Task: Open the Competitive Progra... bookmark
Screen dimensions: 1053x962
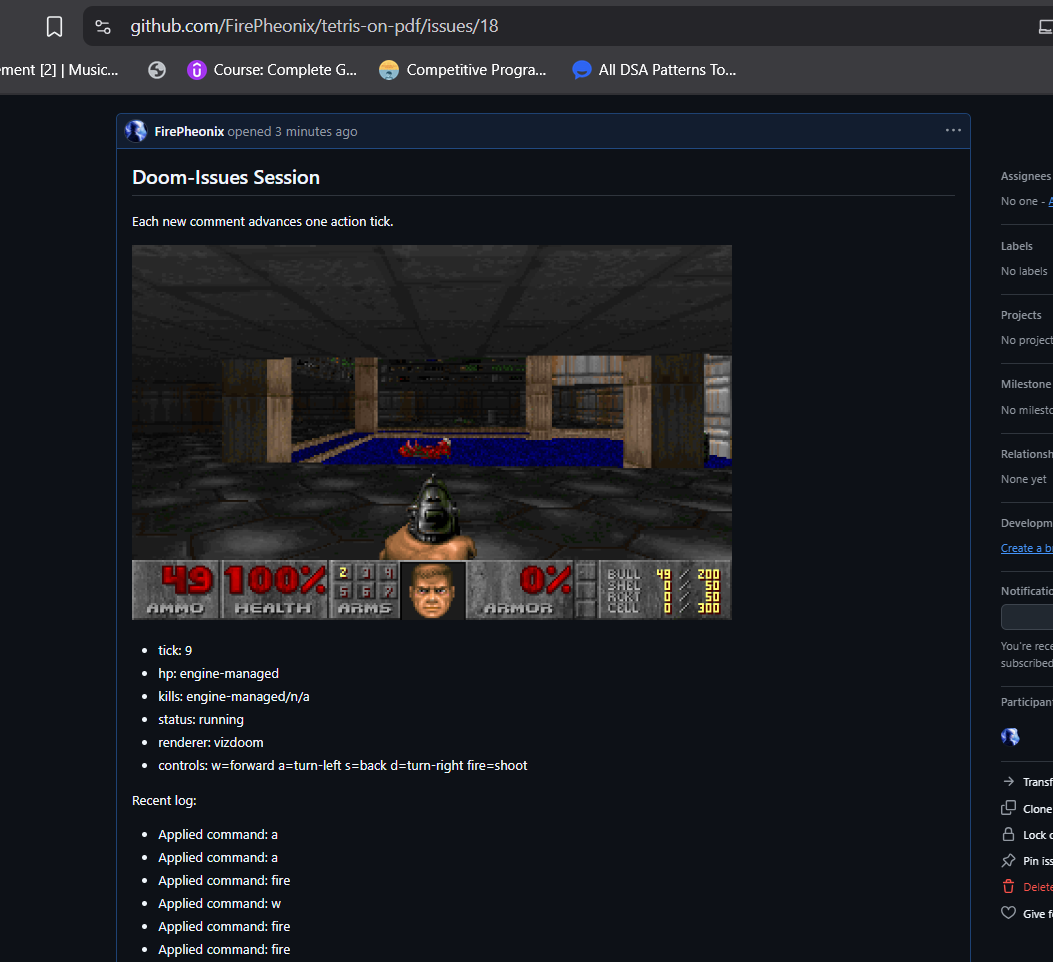Action: coord(463,70)
